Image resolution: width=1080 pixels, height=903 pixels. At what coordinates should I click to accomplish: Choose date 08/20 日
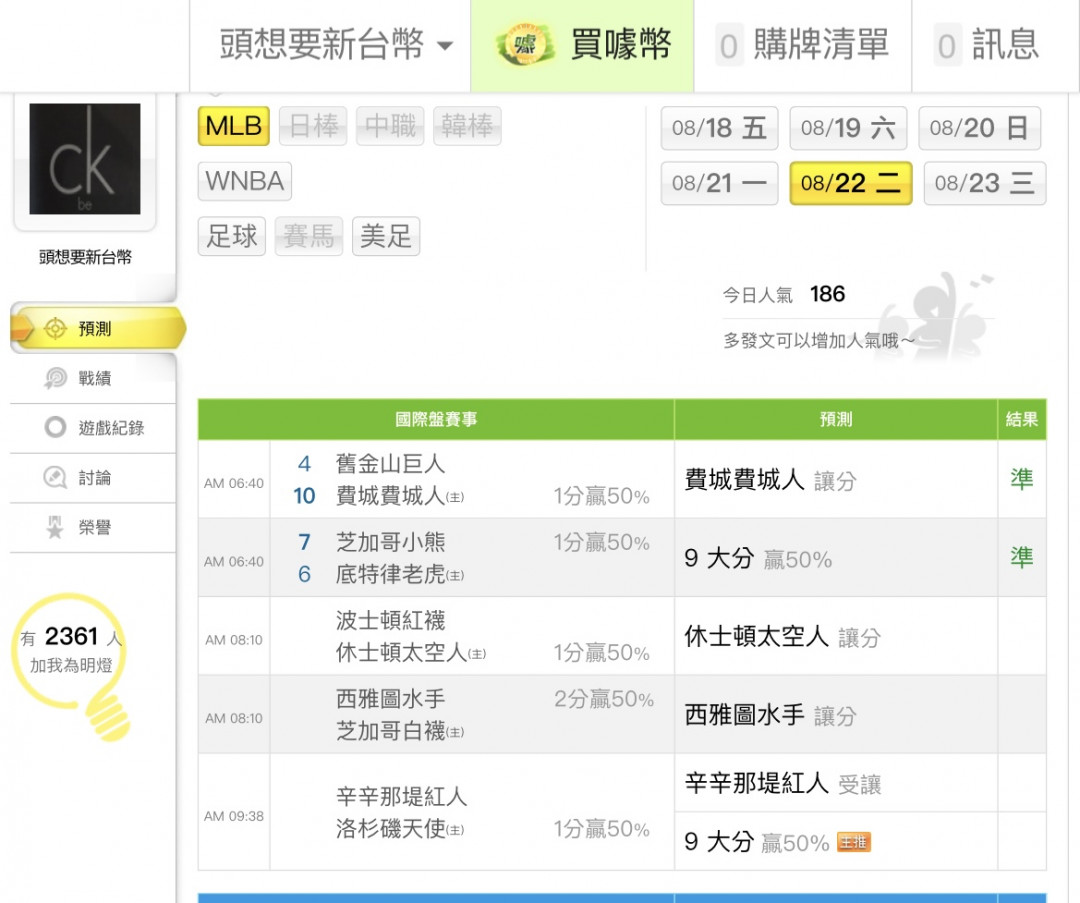coord(979,128)
